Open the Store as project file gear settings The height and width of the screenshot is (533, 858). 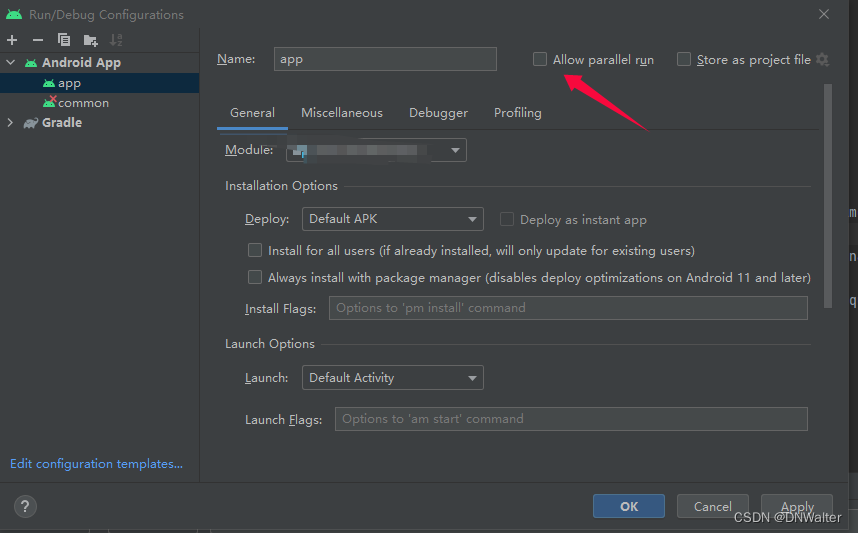pyautogui.click(x=822, y=59)
